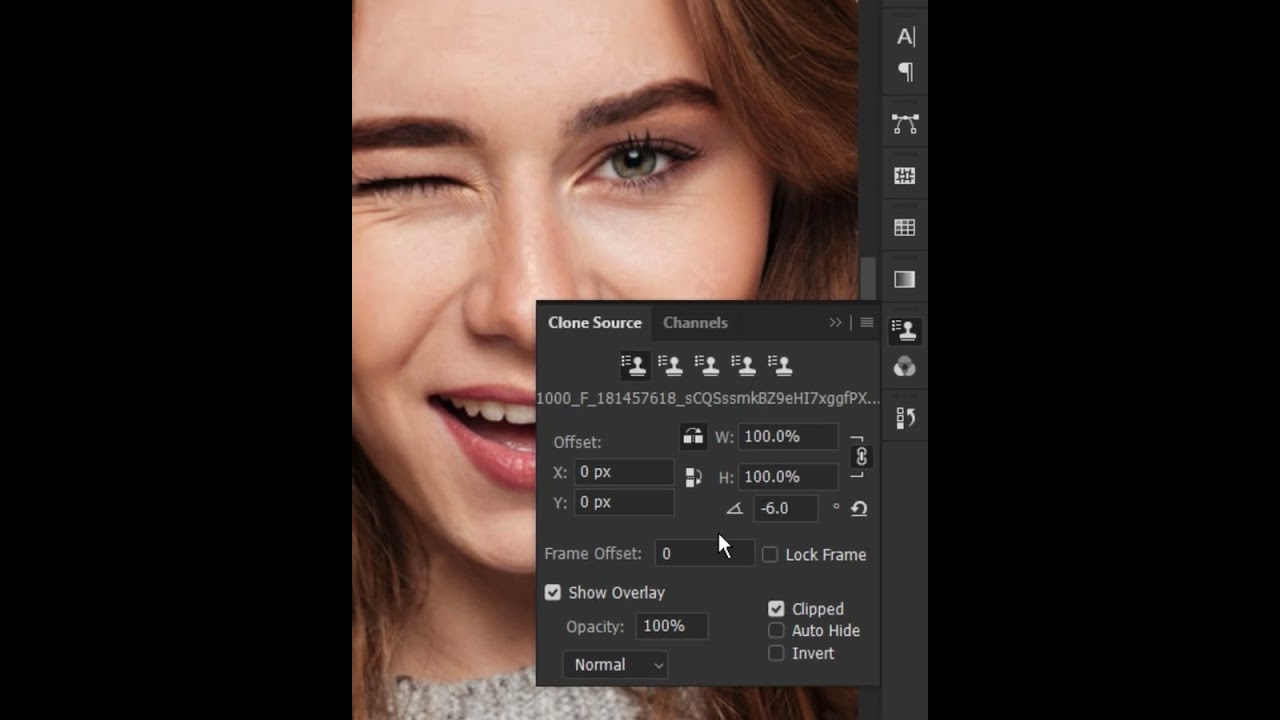Click the Y offset input field
Screen dimensions: 1280x720
624,502
